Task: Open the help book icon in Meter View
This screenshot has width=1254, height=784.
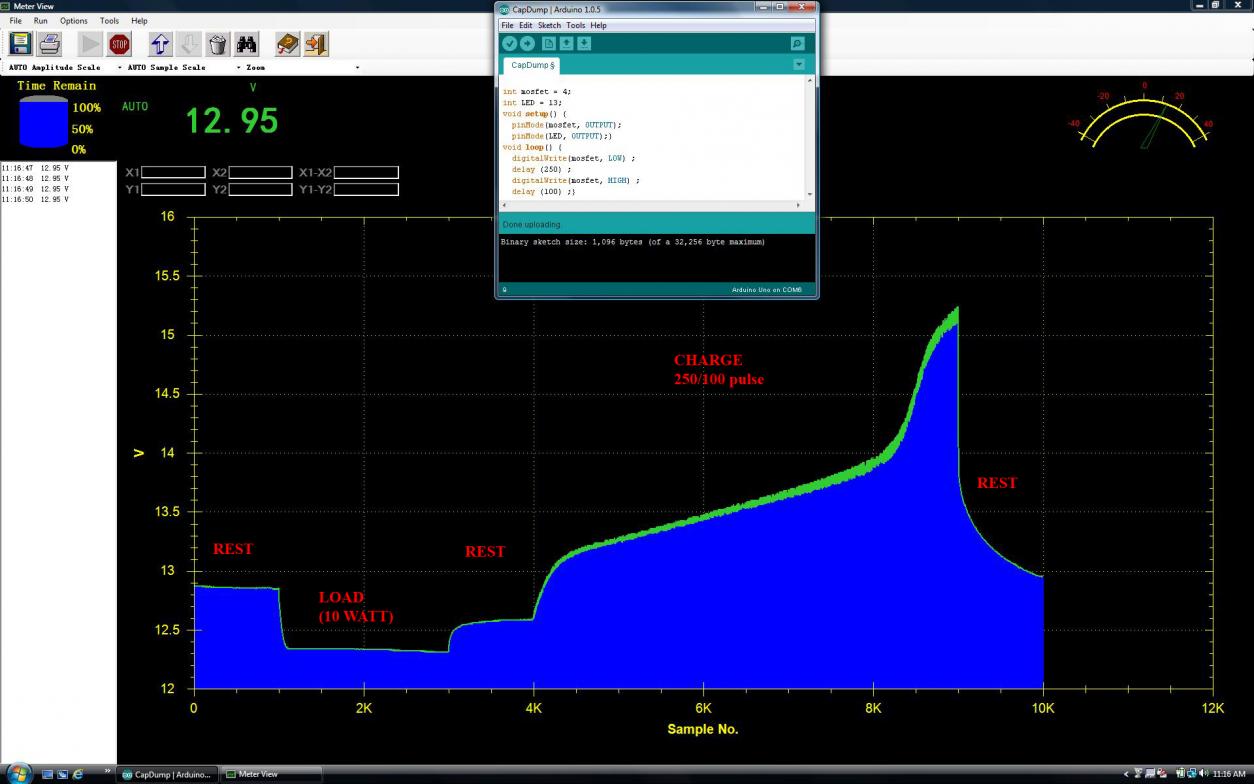Action: (288, 44)
